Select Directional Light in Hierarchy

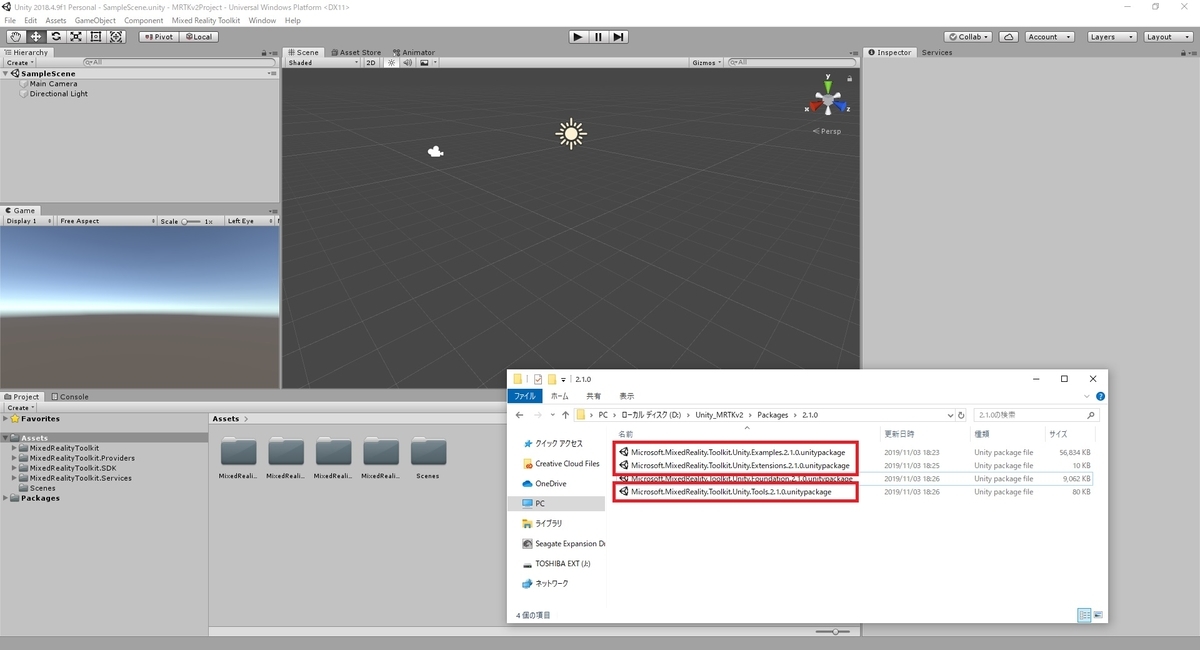[58, 94]
